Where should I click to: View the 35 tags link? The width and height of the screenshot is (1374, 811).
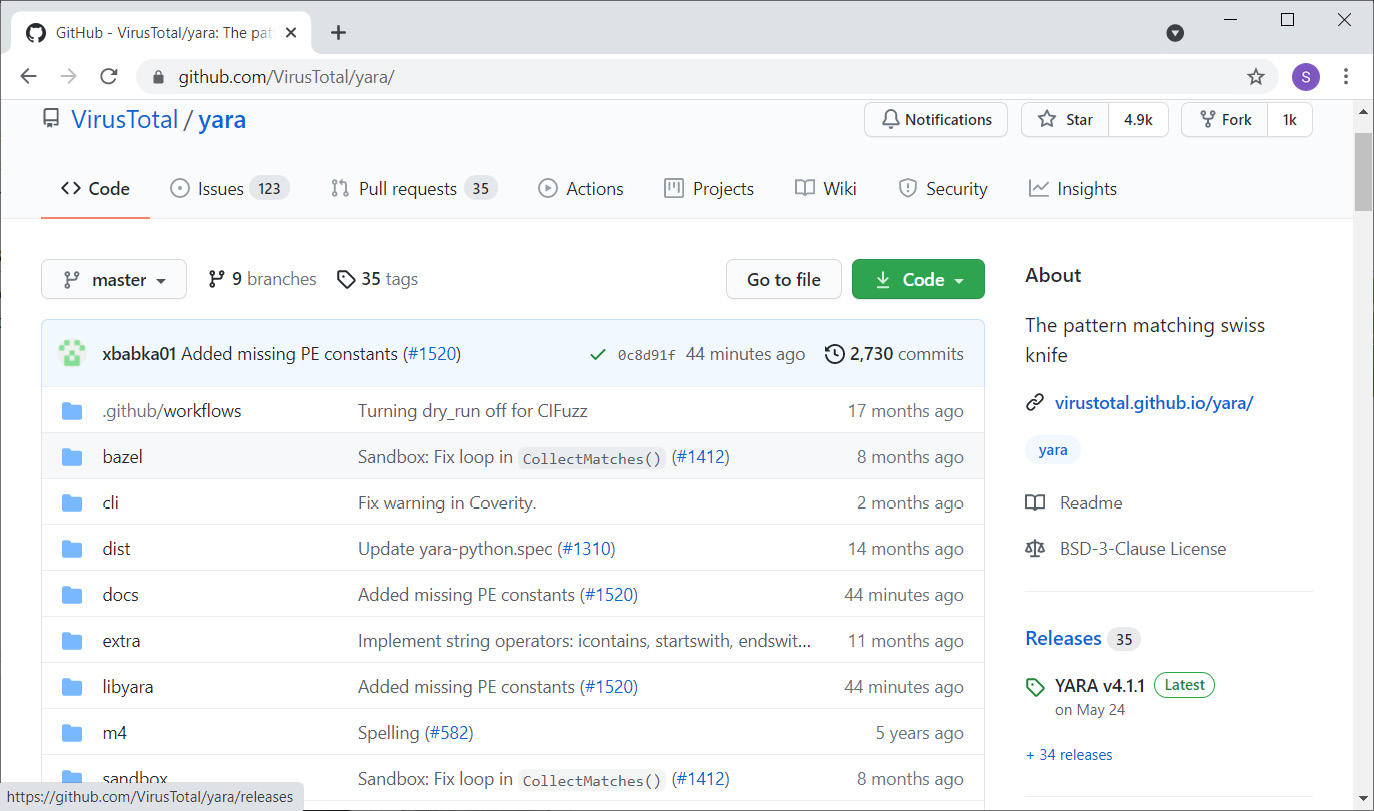point(377,279)
